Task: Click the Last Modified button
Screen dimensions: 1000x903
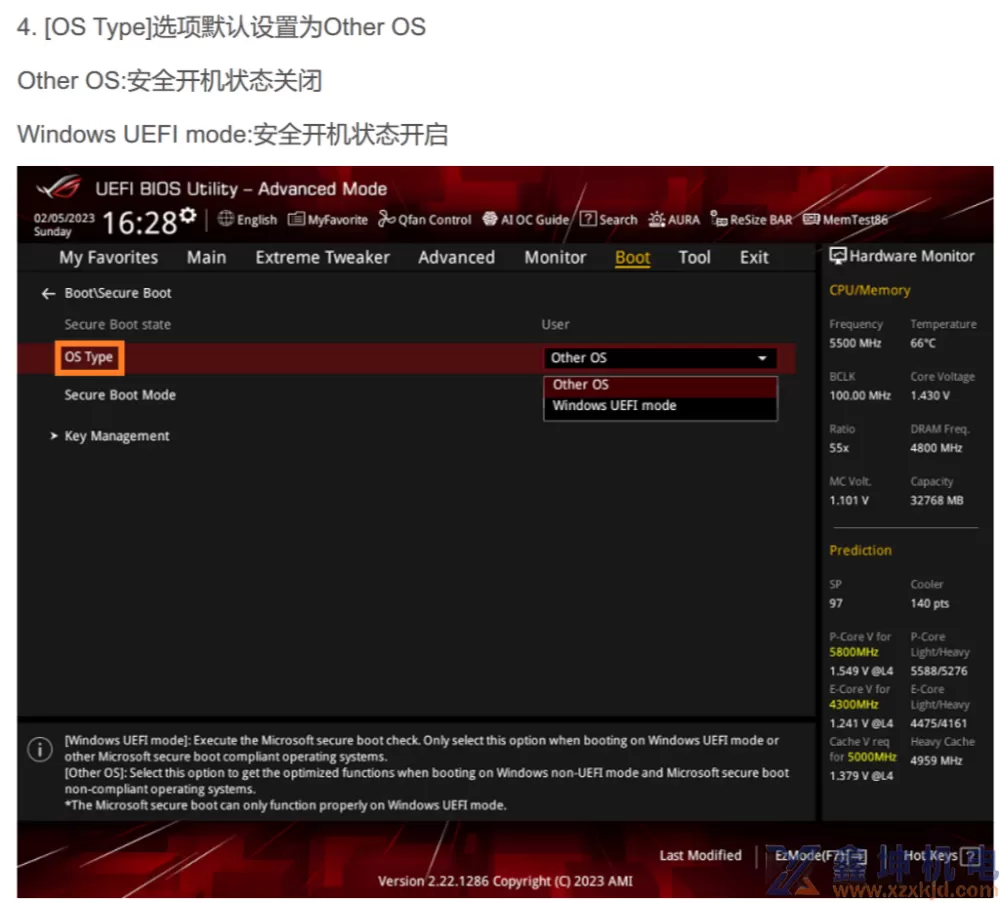Action: [x=700, y=856]
